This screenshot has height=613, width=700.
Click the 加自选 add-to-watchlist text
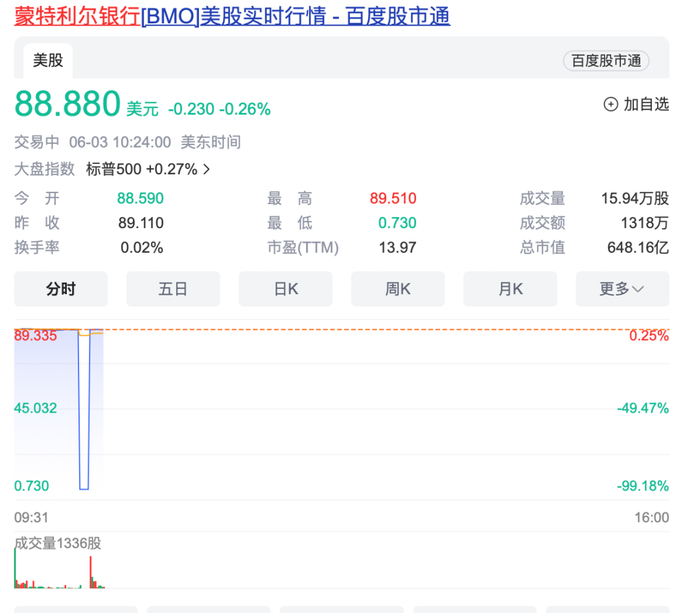tap(646, 104)
